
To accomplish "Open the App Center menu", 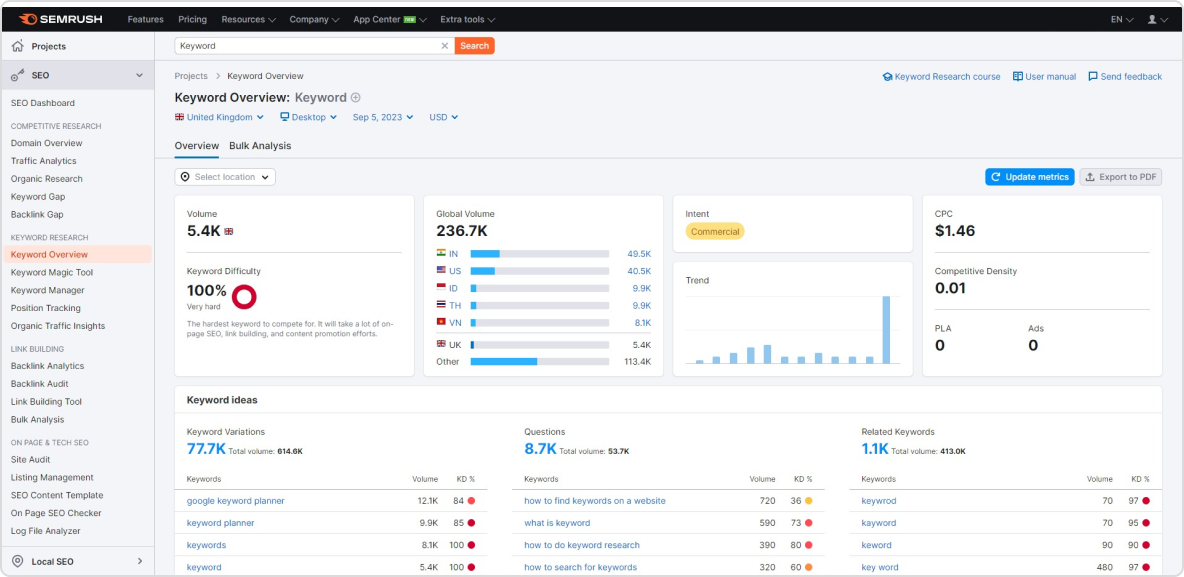I will pyautogui.click(x=390, y=20).
